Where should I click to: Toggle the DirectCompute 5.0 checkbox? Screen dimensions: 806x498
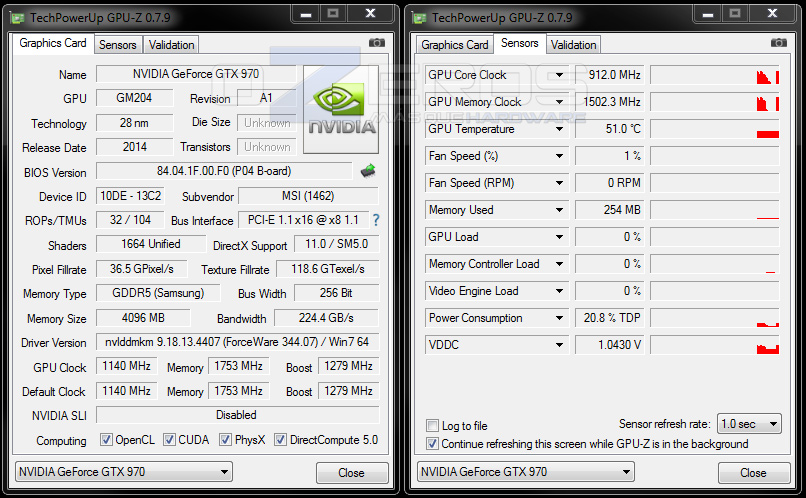point(280,440)
